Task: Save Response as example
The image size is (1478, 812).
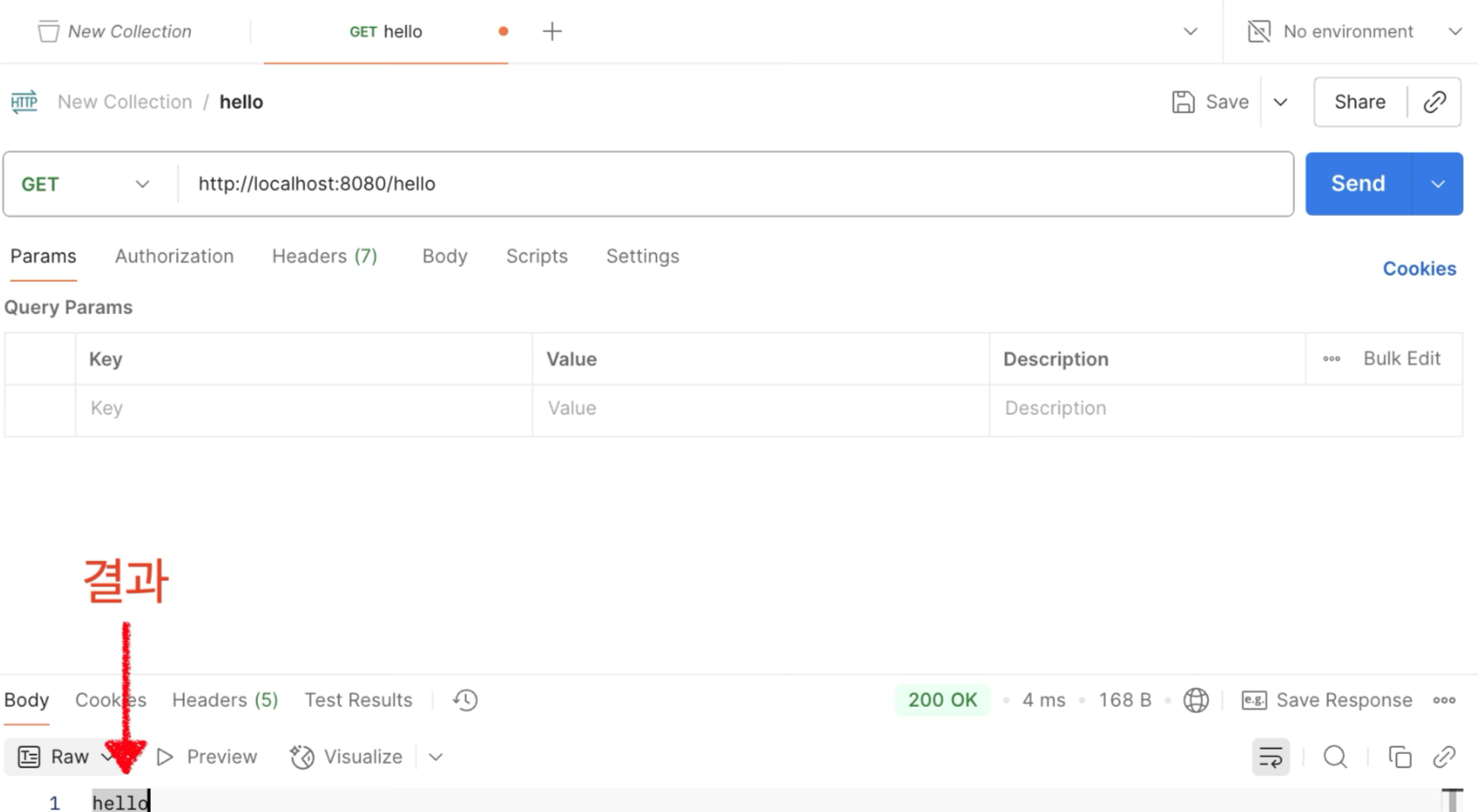Action: pyautogui.click(x=1327, y=700)
